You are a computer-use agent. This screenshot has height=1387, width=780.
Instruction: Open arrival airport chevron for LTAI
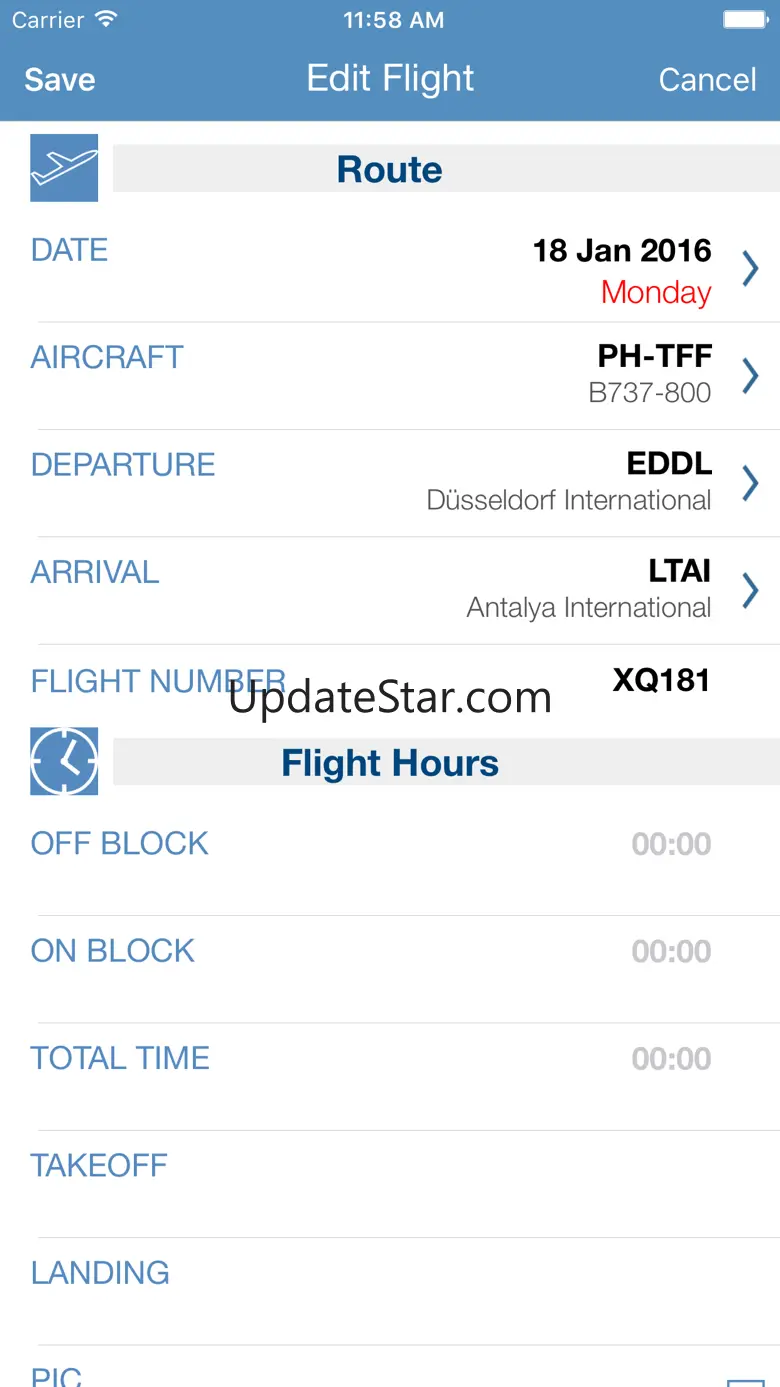(750, 590)
